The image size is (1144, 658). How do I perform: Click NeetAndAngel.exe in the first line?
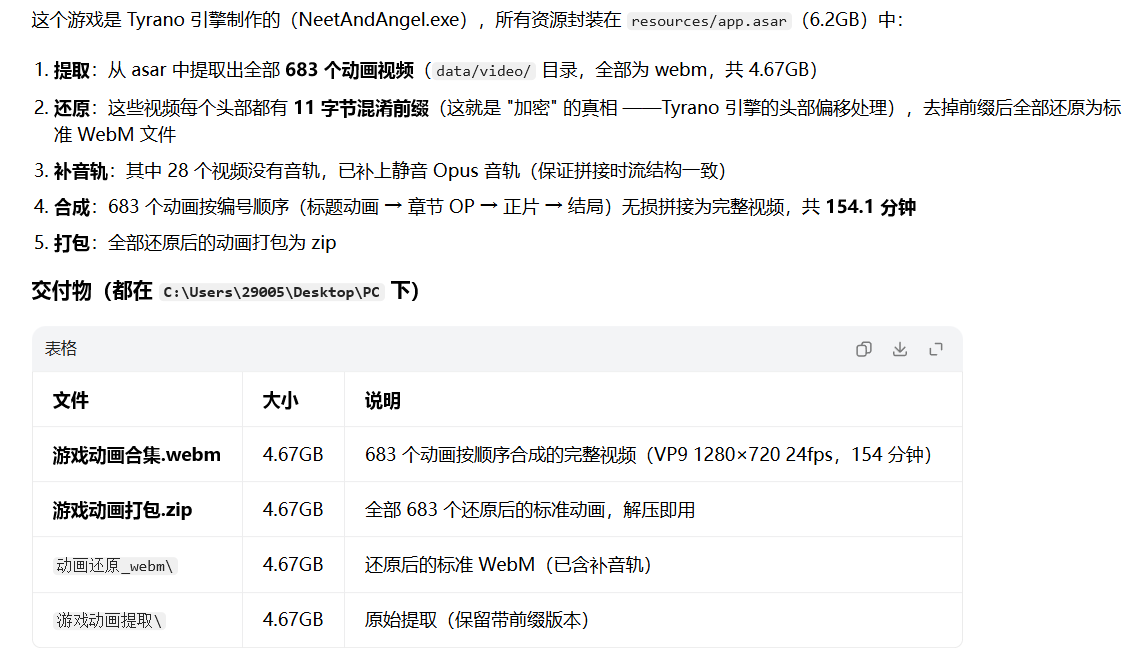[379, 20]
